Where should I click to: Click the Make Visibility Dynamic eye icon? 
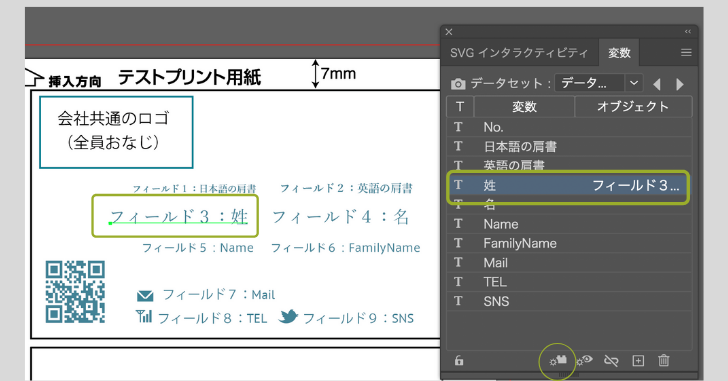coord(585,360)
